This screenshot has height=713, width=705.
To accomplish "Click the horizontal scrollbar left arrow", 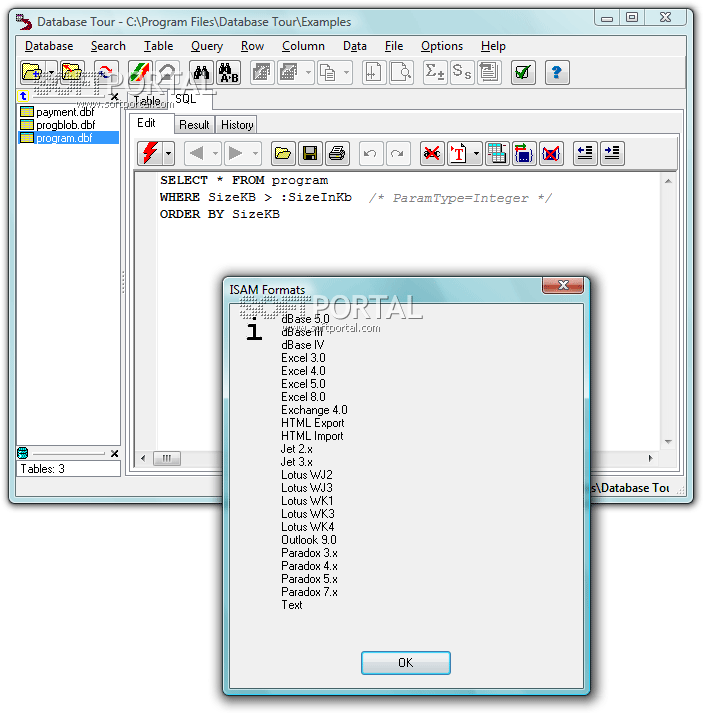I will point(143,458).
